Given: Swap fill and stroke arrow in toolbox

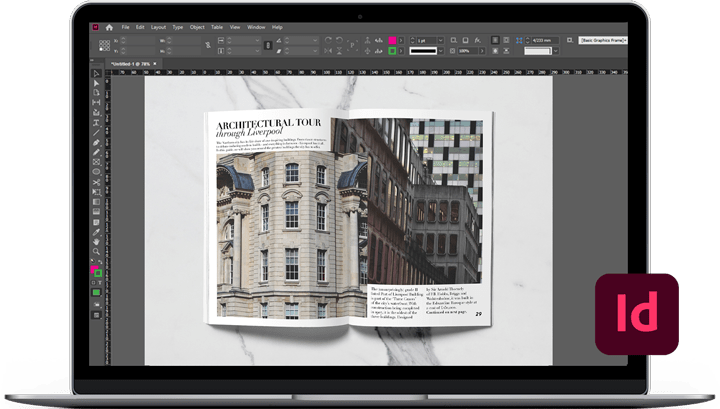Looking at the screenshot, I should point(100,262).
